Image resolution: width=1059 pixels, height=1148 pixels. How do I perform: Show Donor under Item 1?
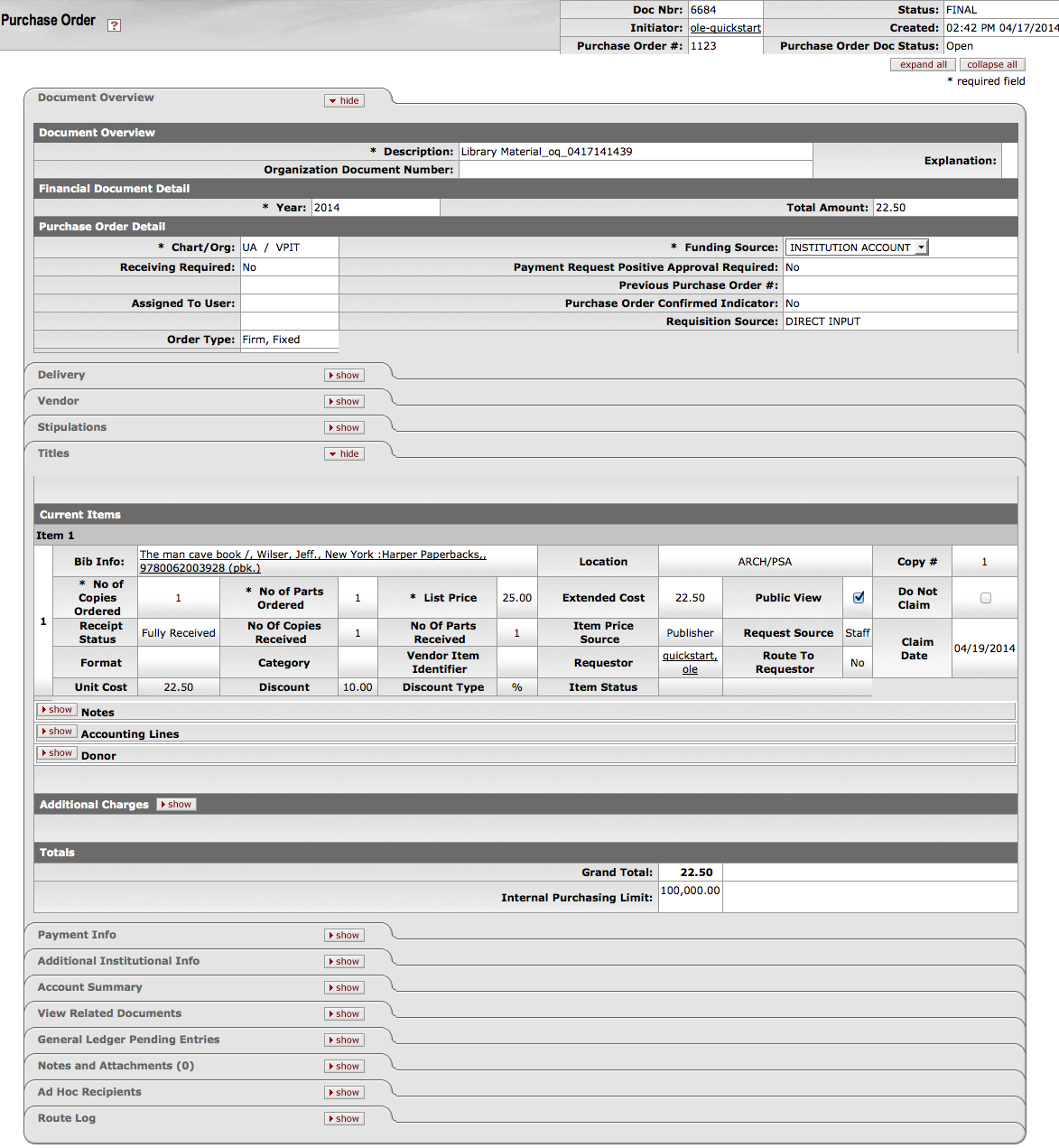[57, 753]
